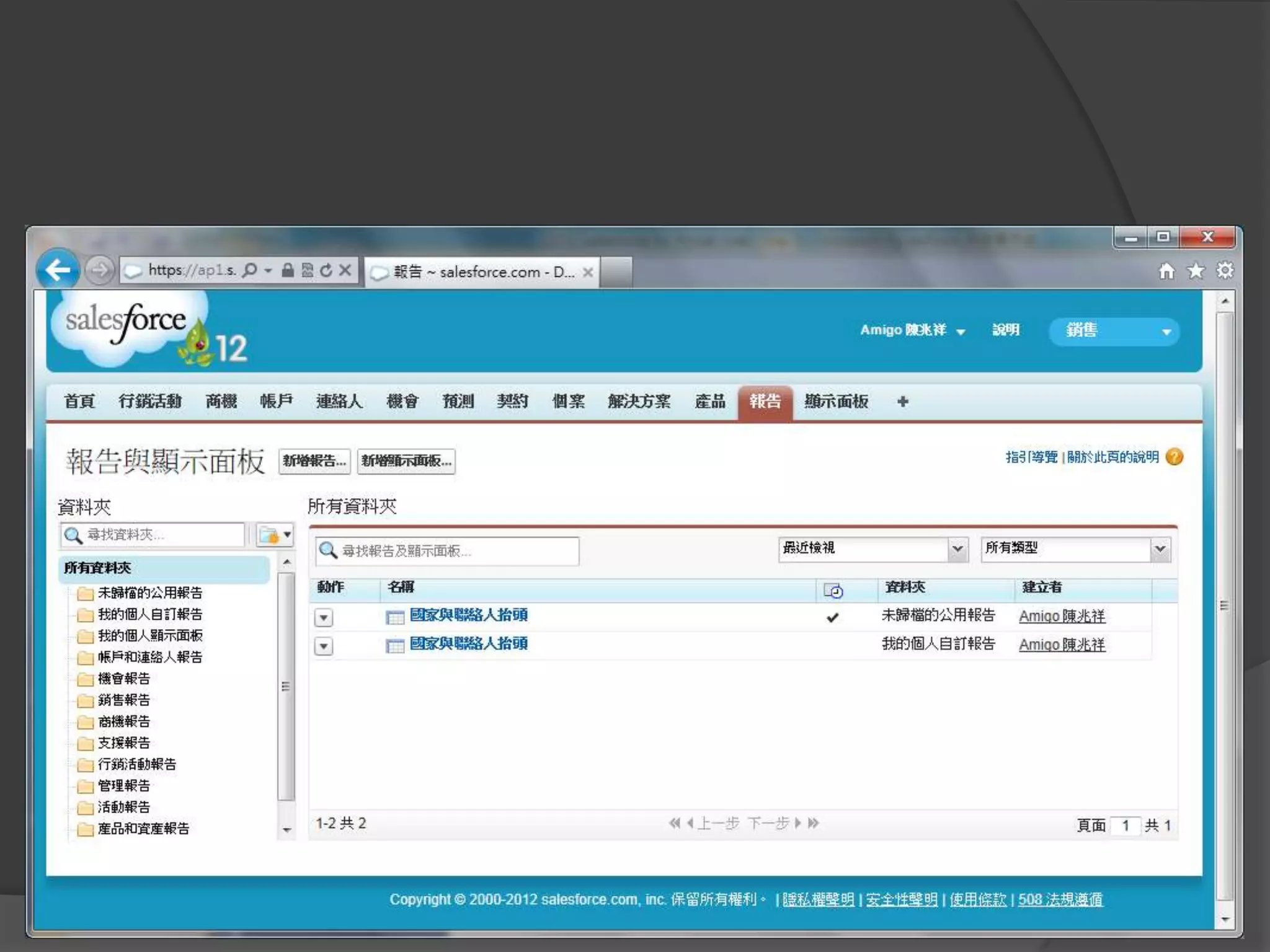Switch to the 機會 tab
The width and height of the screenshot is (1270, 952).
coord(402,402)
